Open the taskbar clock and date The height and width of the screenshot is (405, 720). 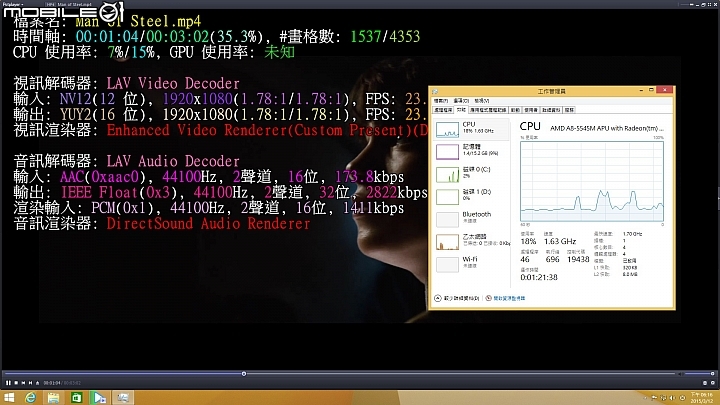pos(702,398)
